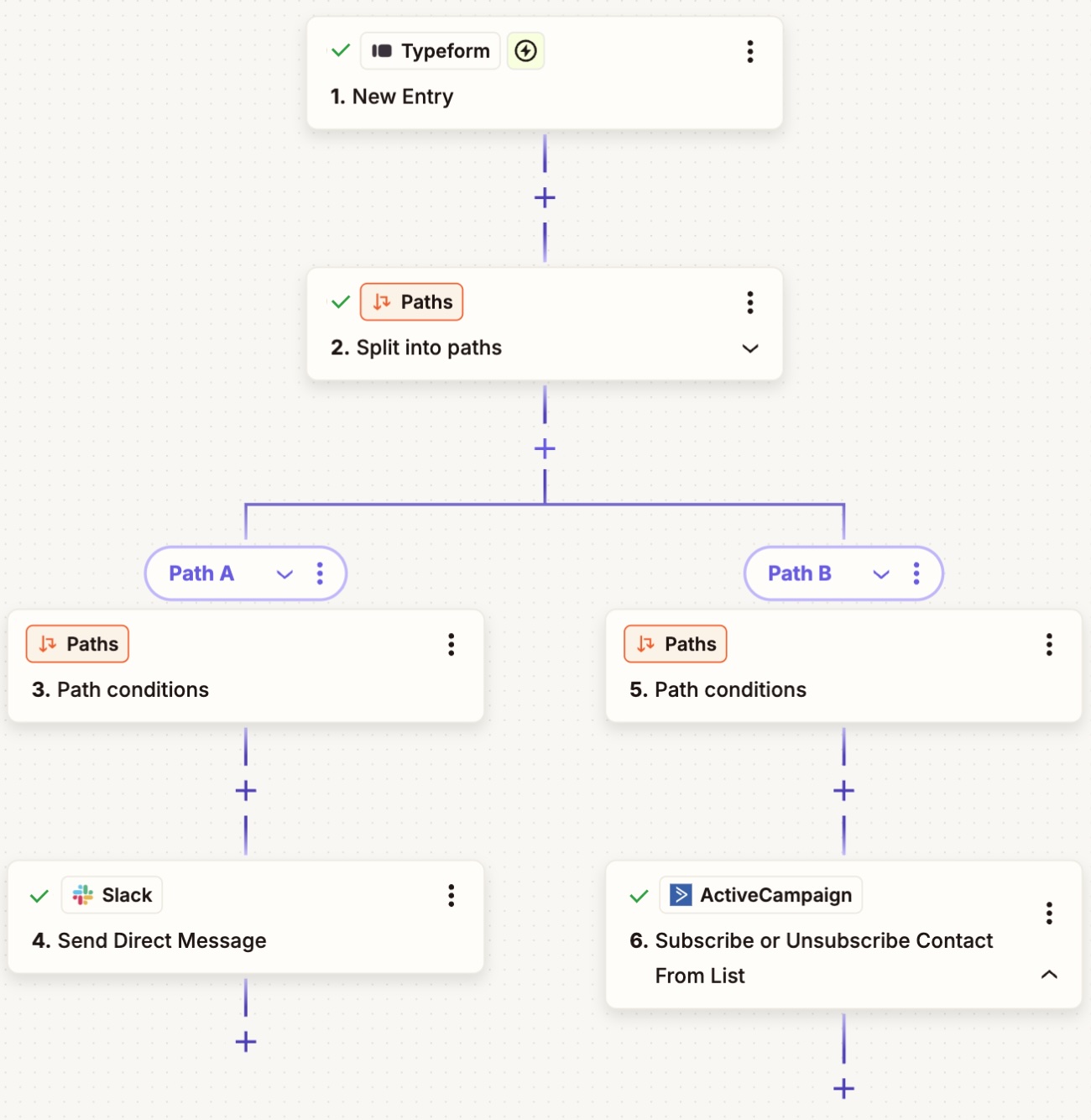The width and height of the screenshot is (1091, 1120).
Task: Click the Paths icon on step 2
Action: pos(383,301)
